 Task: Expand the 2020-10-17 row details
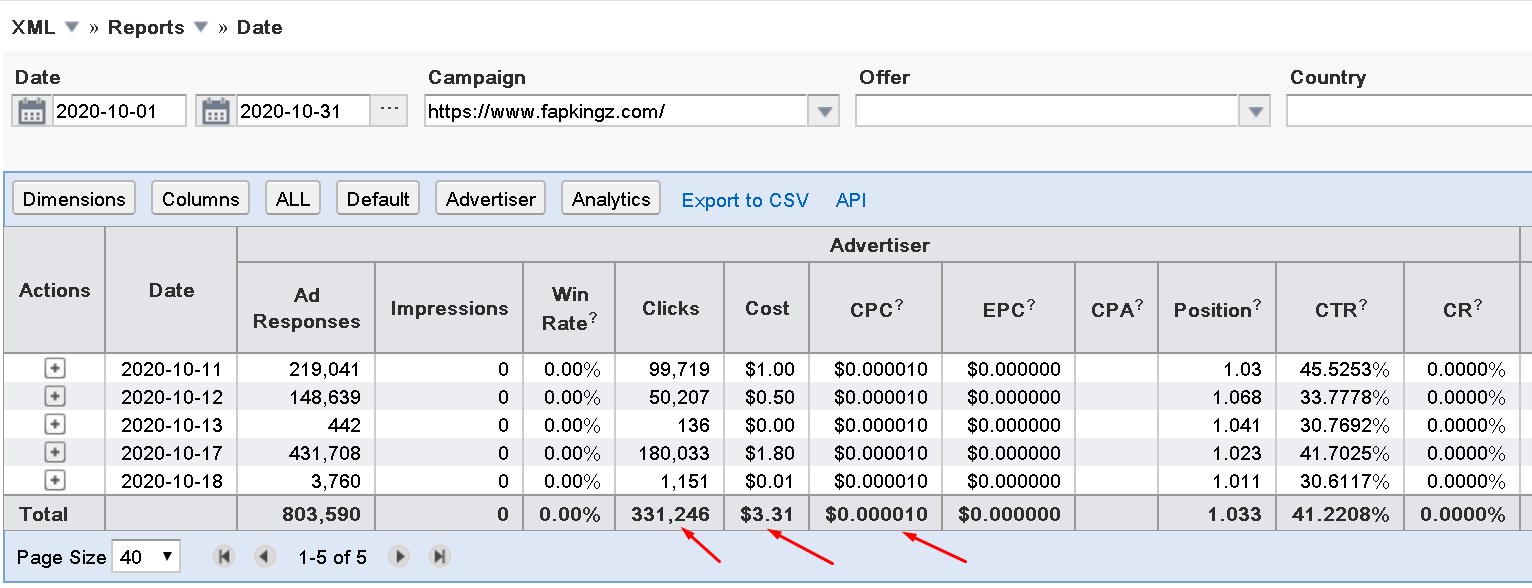click(55, 452)
